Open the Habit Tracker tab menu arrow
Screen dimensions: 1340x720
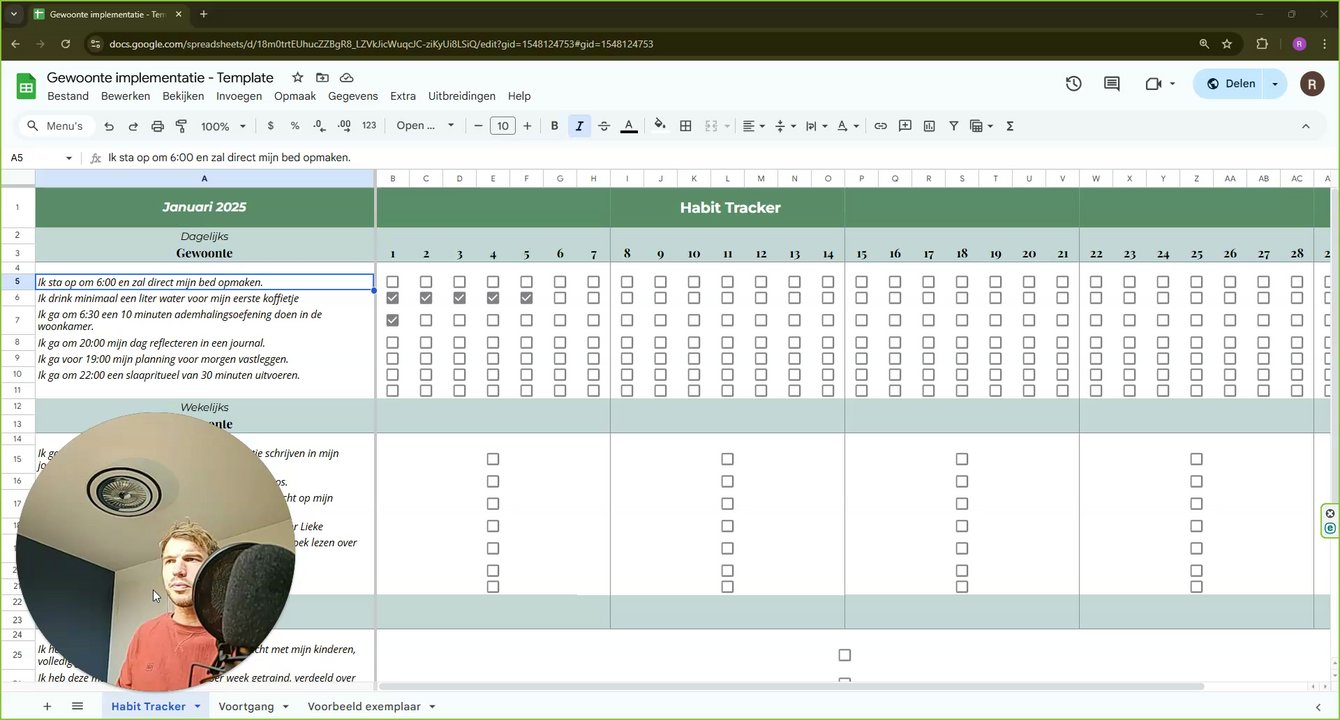pyautogui.click(x=197, y=706)
